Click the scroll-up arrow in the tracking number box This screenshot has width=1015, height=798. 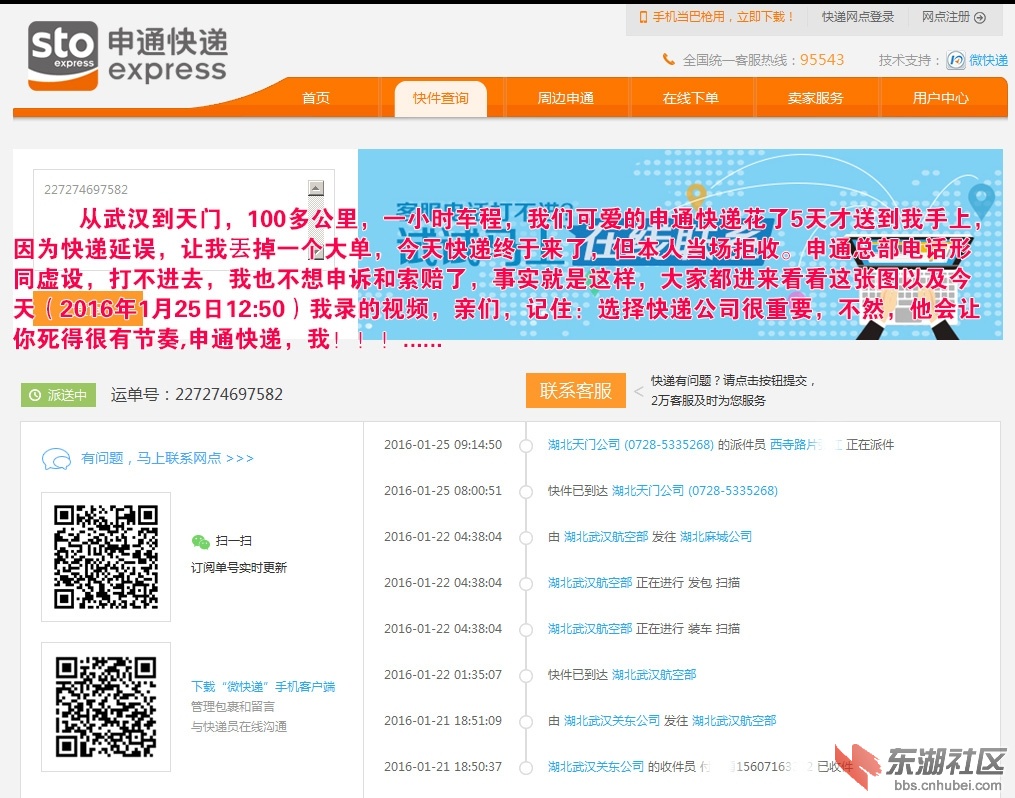[x=316, y=188]
